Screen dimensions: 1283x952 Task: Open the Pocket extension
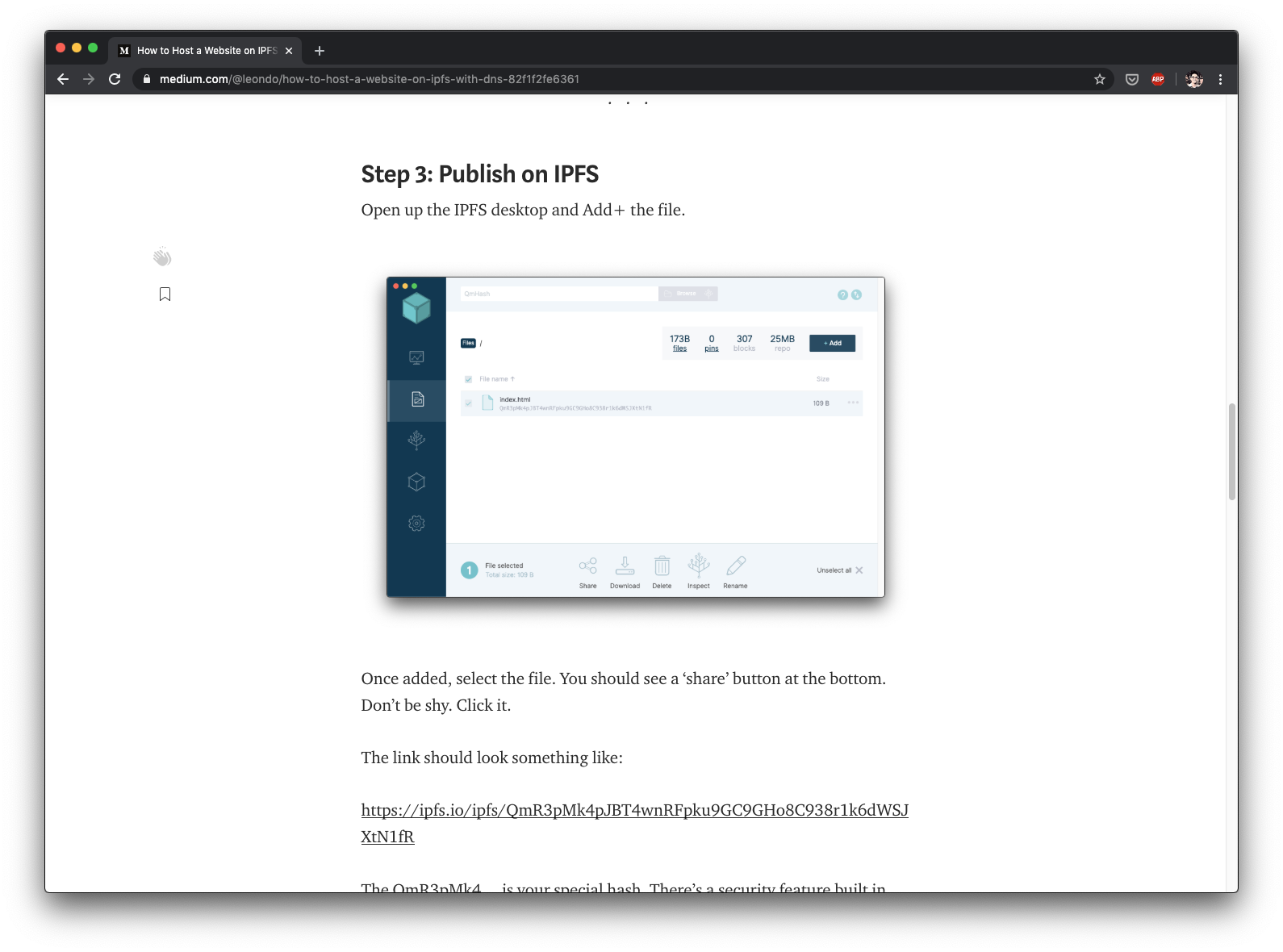click(1132, 79)
